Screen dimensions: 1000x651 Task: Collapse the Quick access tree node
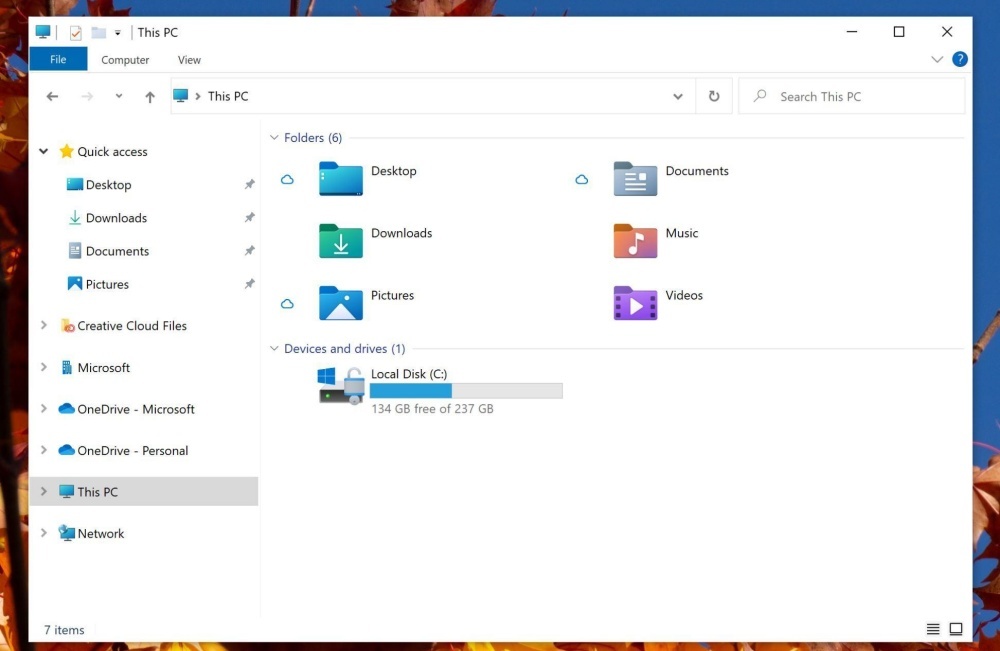click(44, 152)
